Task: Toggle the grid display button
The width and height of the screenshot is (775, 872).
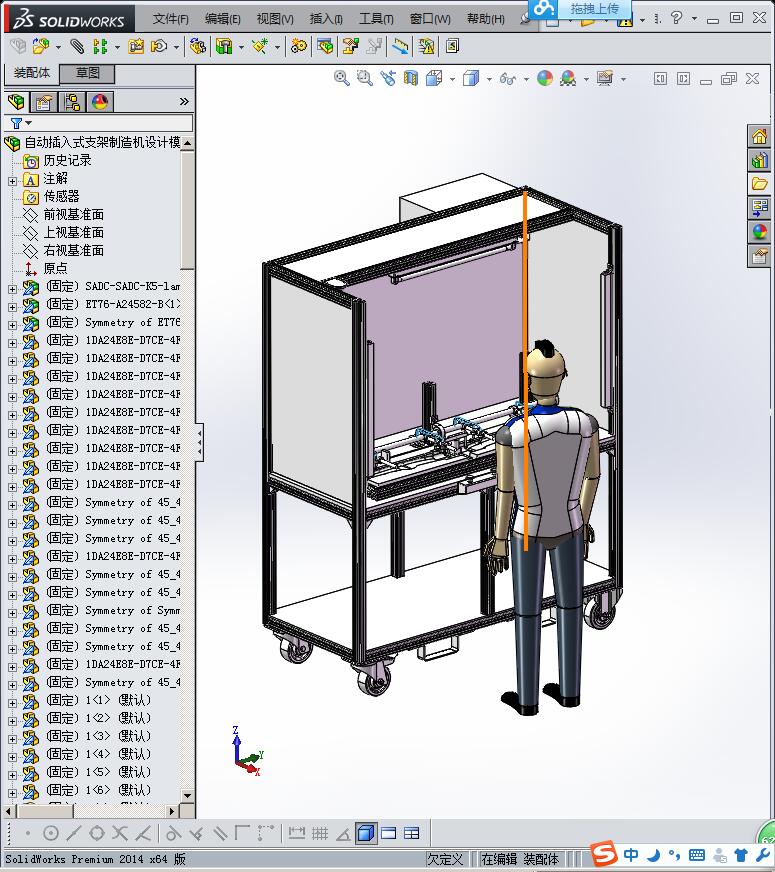Action: coord(320,833)
